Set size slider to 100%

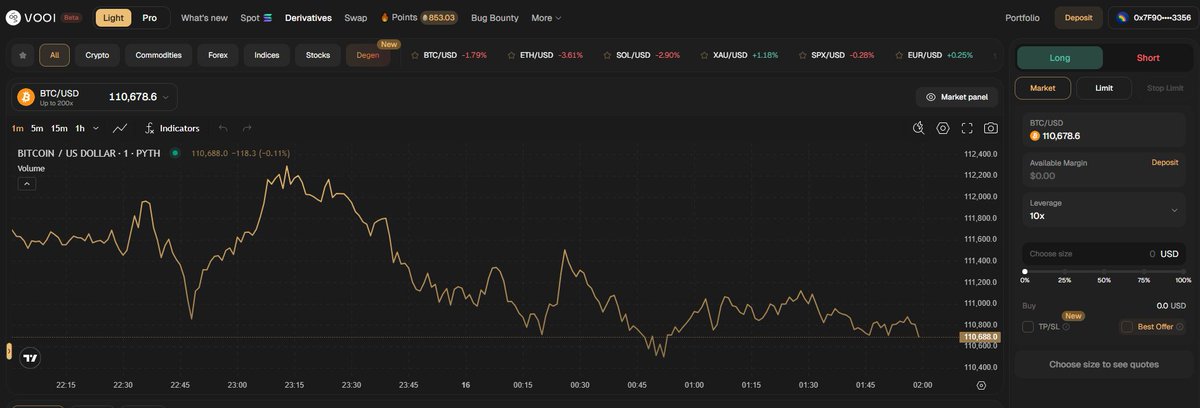pyautogui.click(x=1184, y=271)
